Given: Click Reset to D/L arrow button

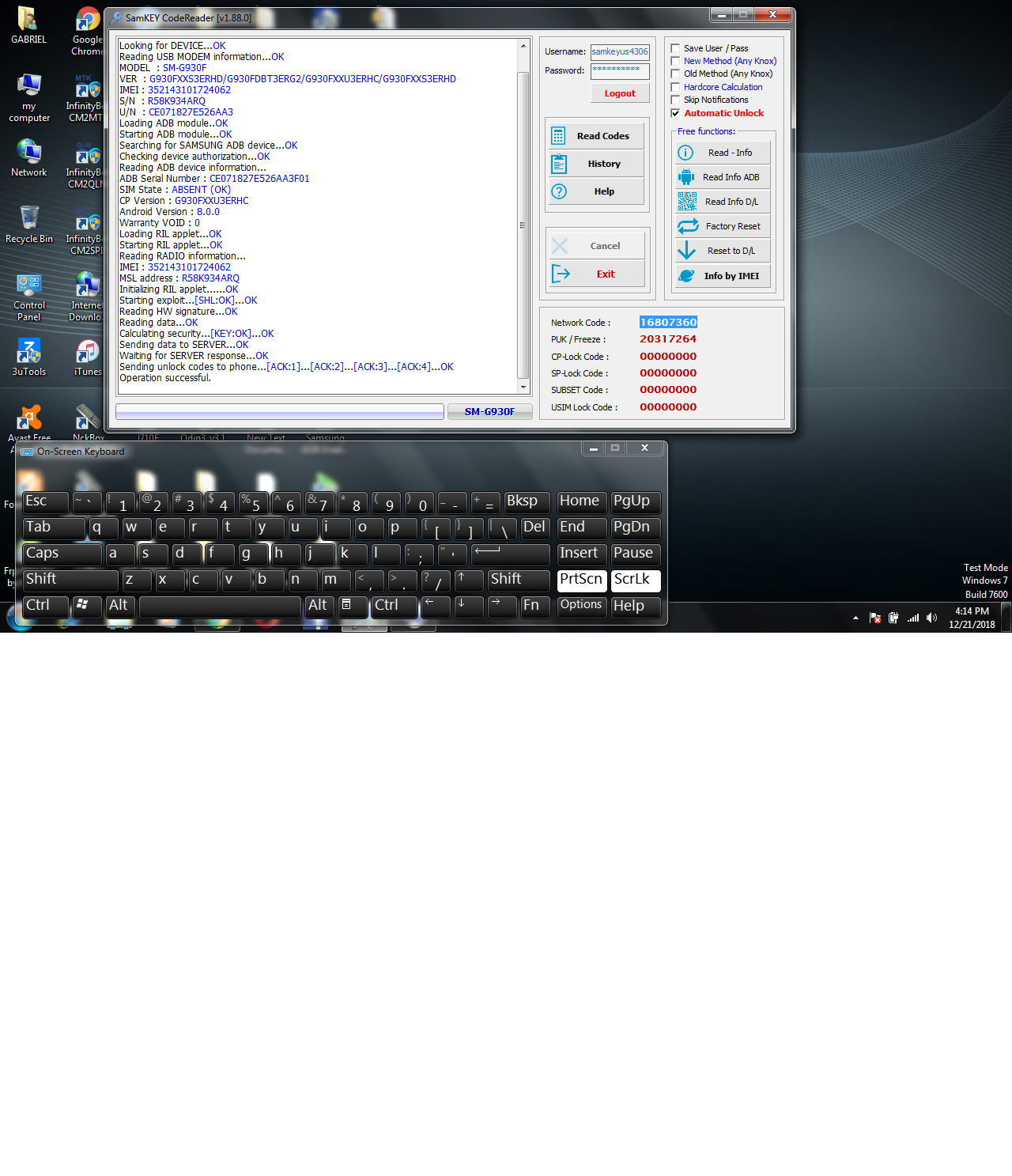Looking at the screenshot, I should click(723, 251).
